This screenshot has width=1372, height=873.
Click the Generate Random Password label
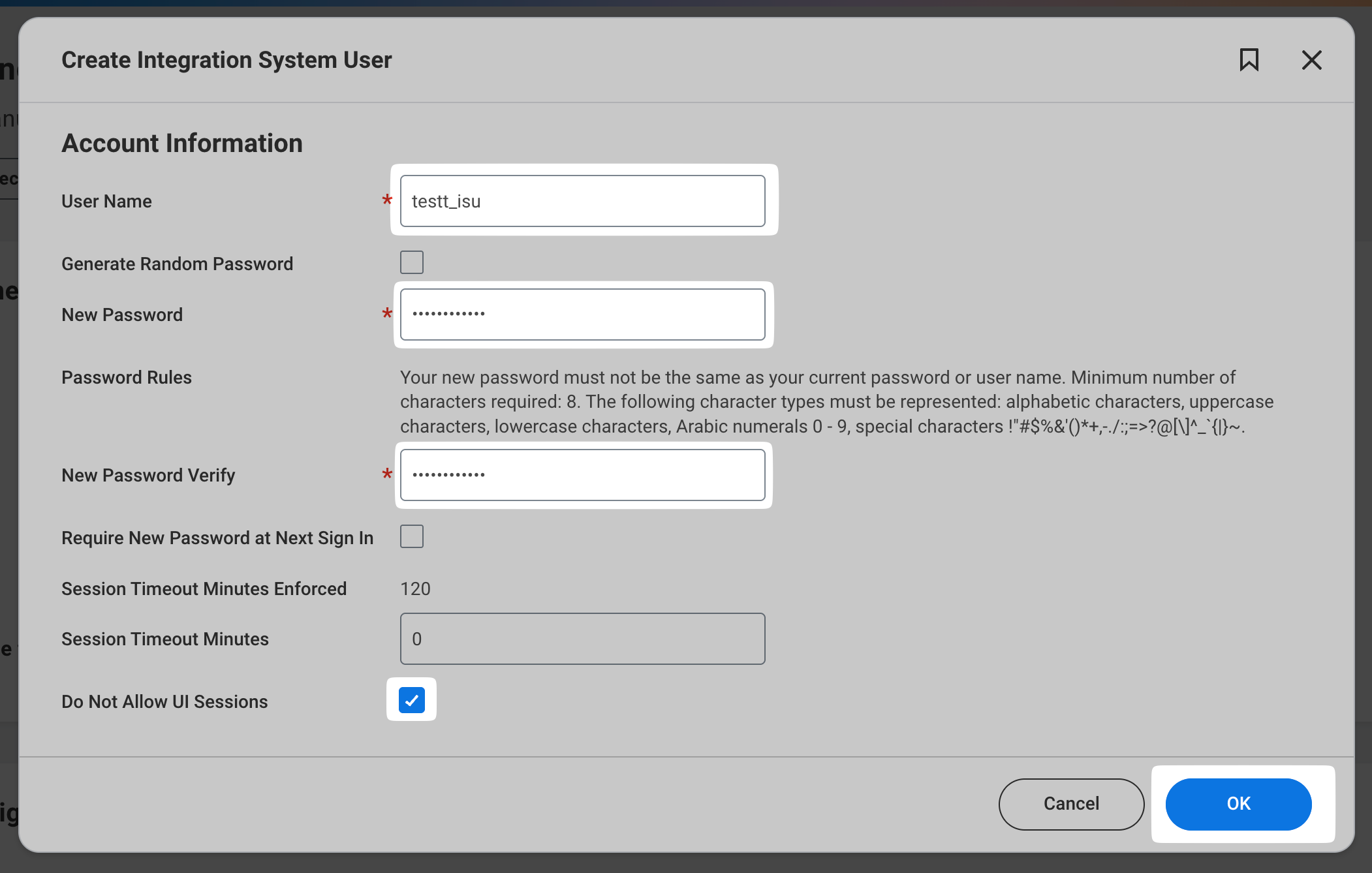pos(177,264)
